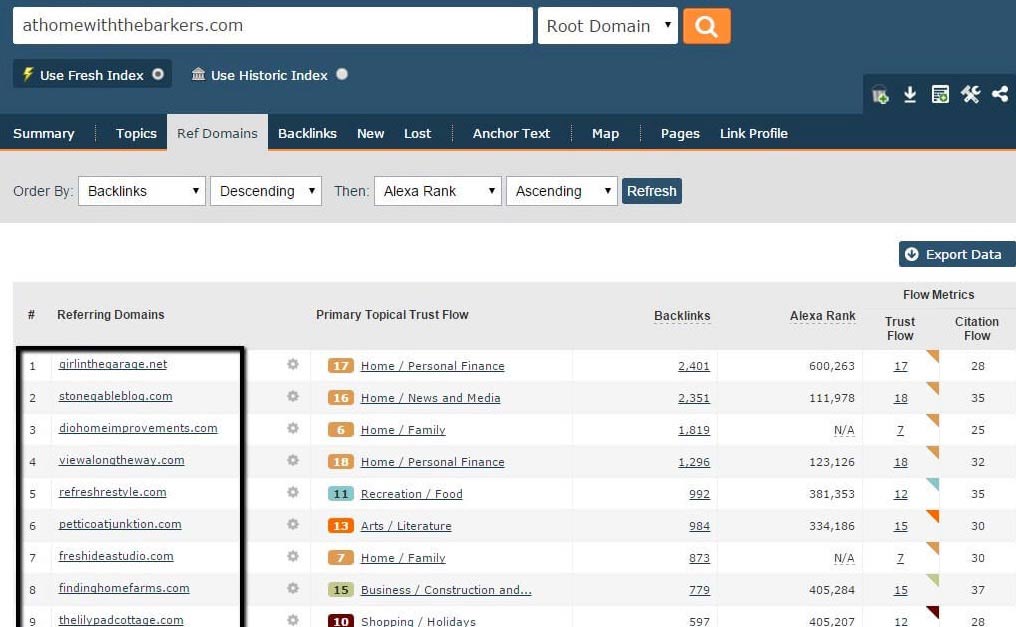Click the create report icon
The image size is (1016, 627).
(940, 95)
